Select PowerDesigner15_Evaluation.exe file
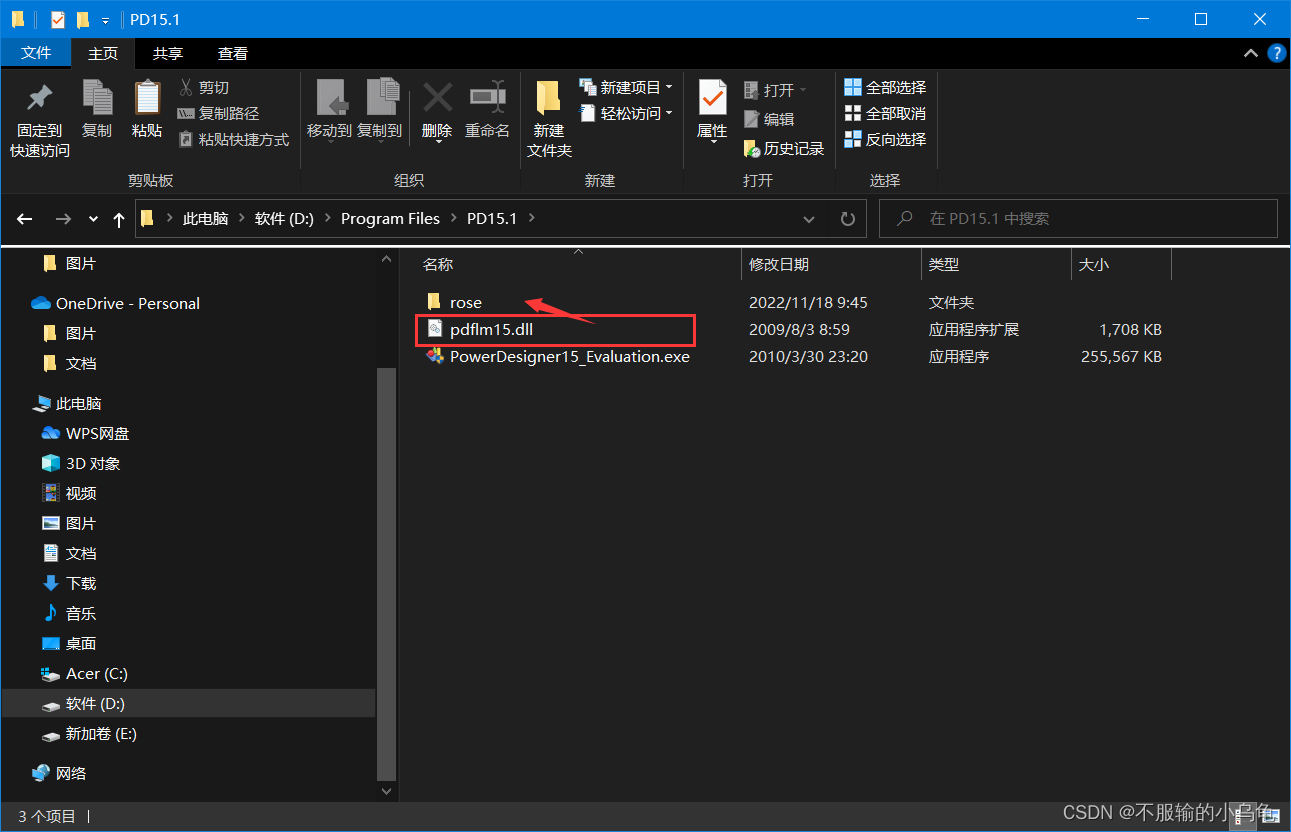Viewport: 1291px width, 832px height. click(558, 356)
